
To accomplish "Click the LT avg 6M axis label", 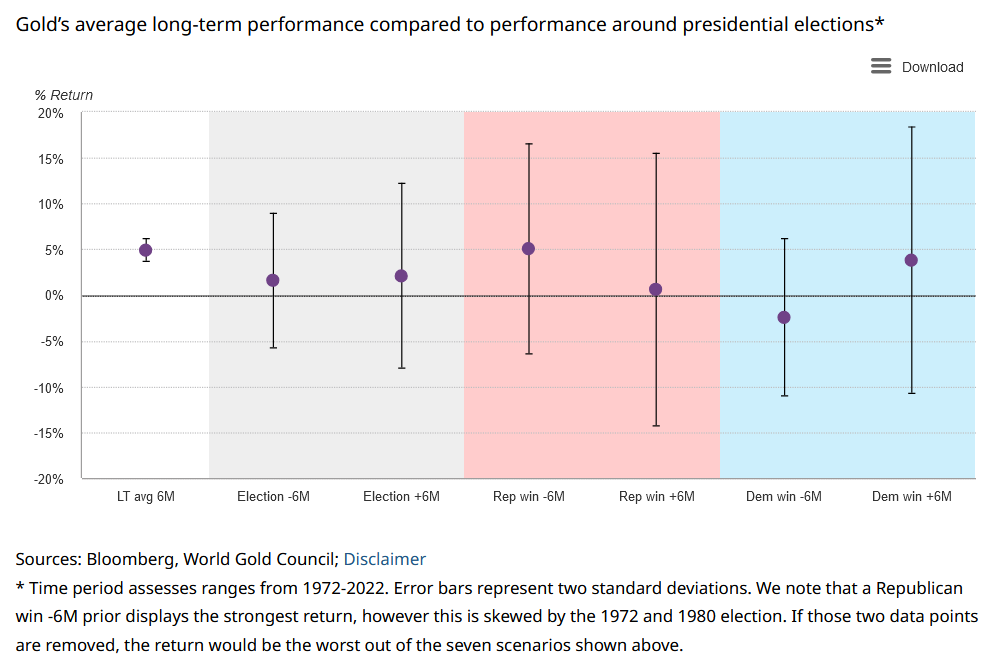I will (145, 497).
